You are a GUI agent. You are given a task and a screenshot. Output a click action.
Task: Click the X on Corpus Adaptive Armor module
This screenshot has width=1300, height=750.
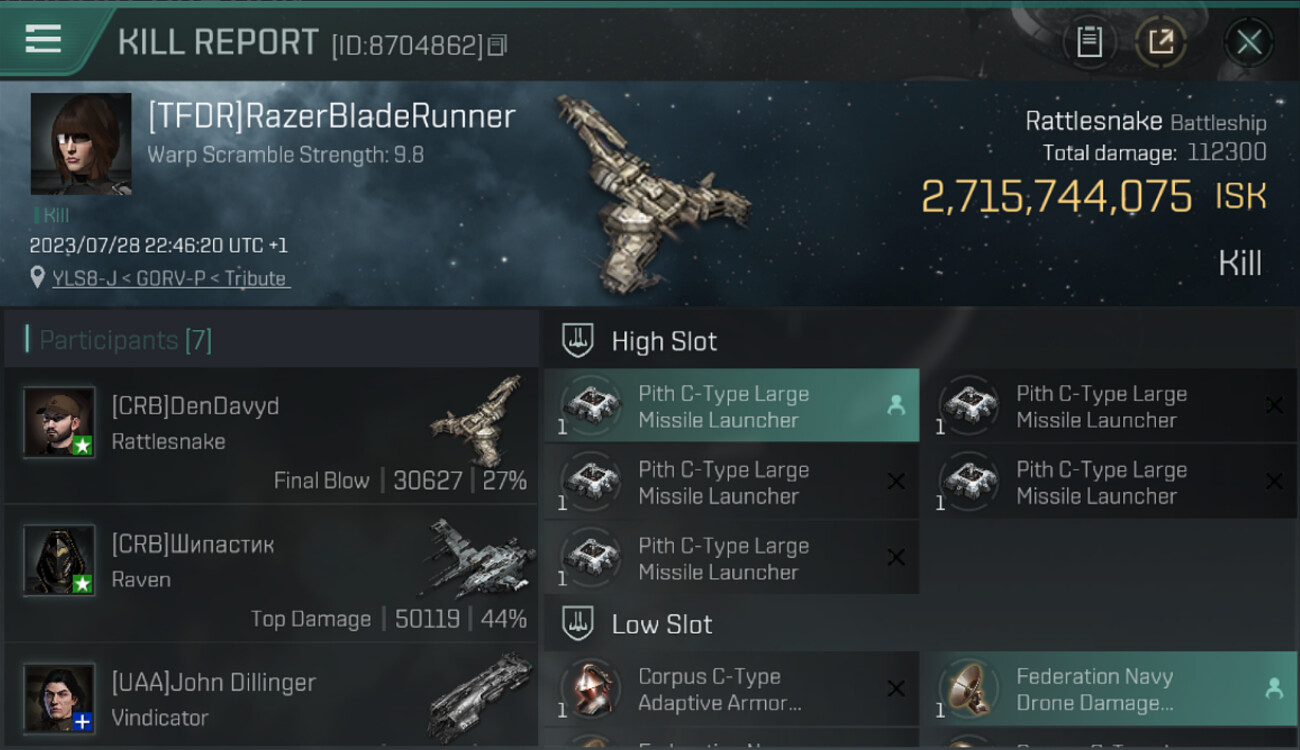[896, 688]
